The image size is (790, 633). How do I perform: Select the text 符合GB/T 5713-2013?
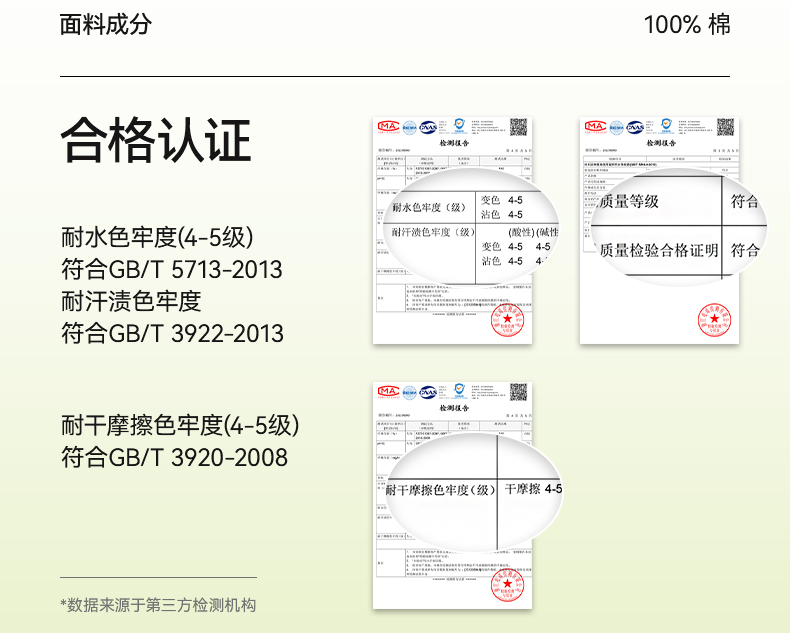click(x=172, y=269)
